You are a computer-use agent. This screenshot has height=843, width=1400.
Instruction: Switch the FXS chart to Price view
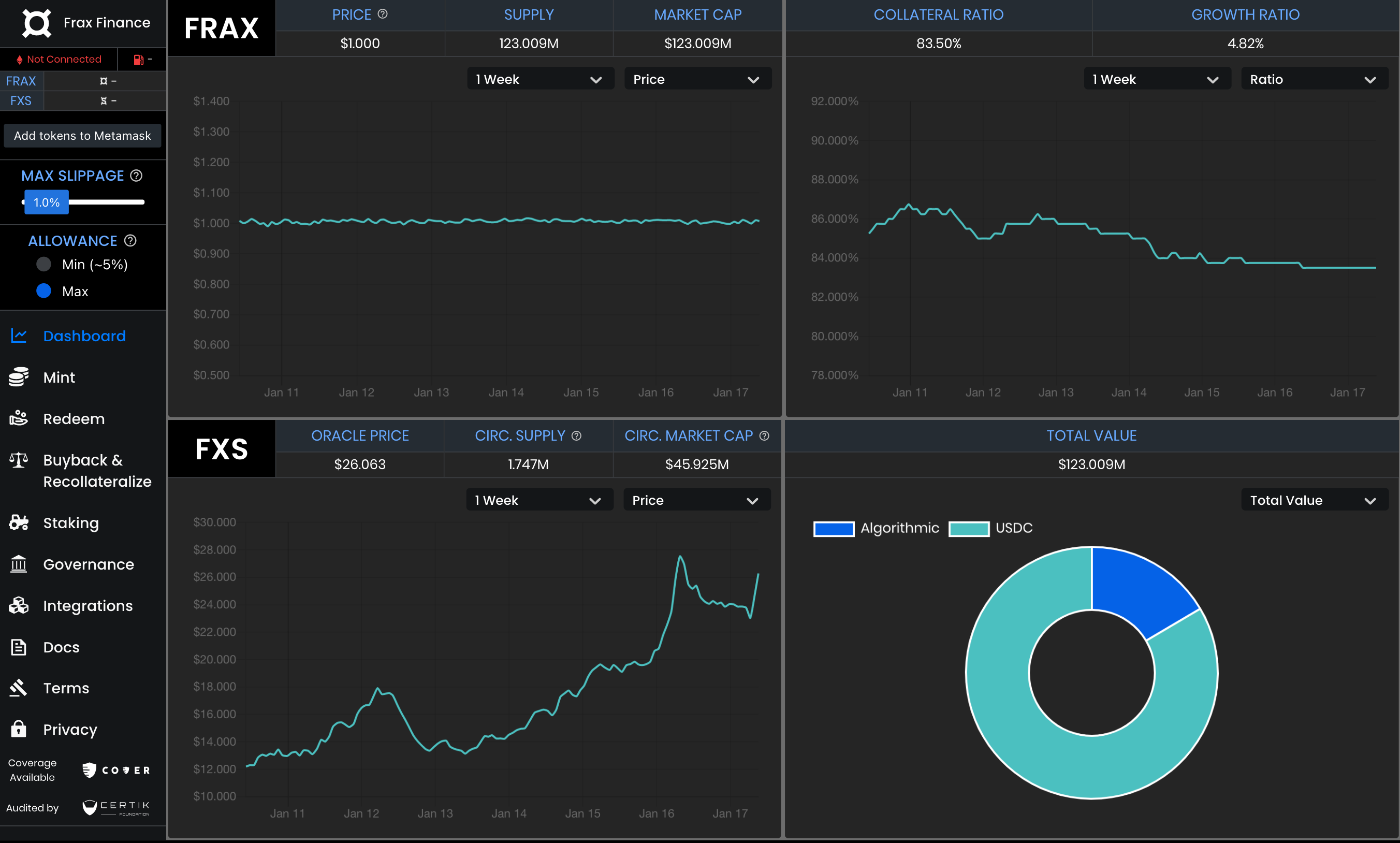point(696,500)
